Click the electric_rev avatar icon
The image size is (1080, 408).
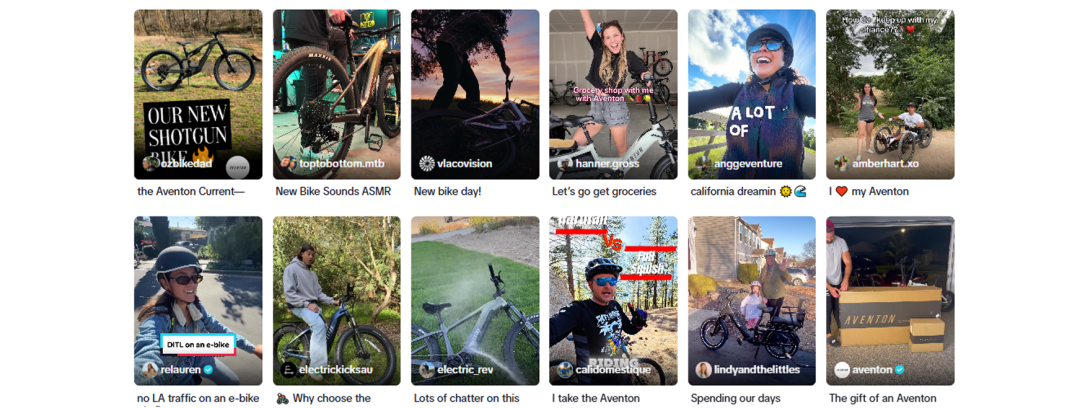pos(427,370)
